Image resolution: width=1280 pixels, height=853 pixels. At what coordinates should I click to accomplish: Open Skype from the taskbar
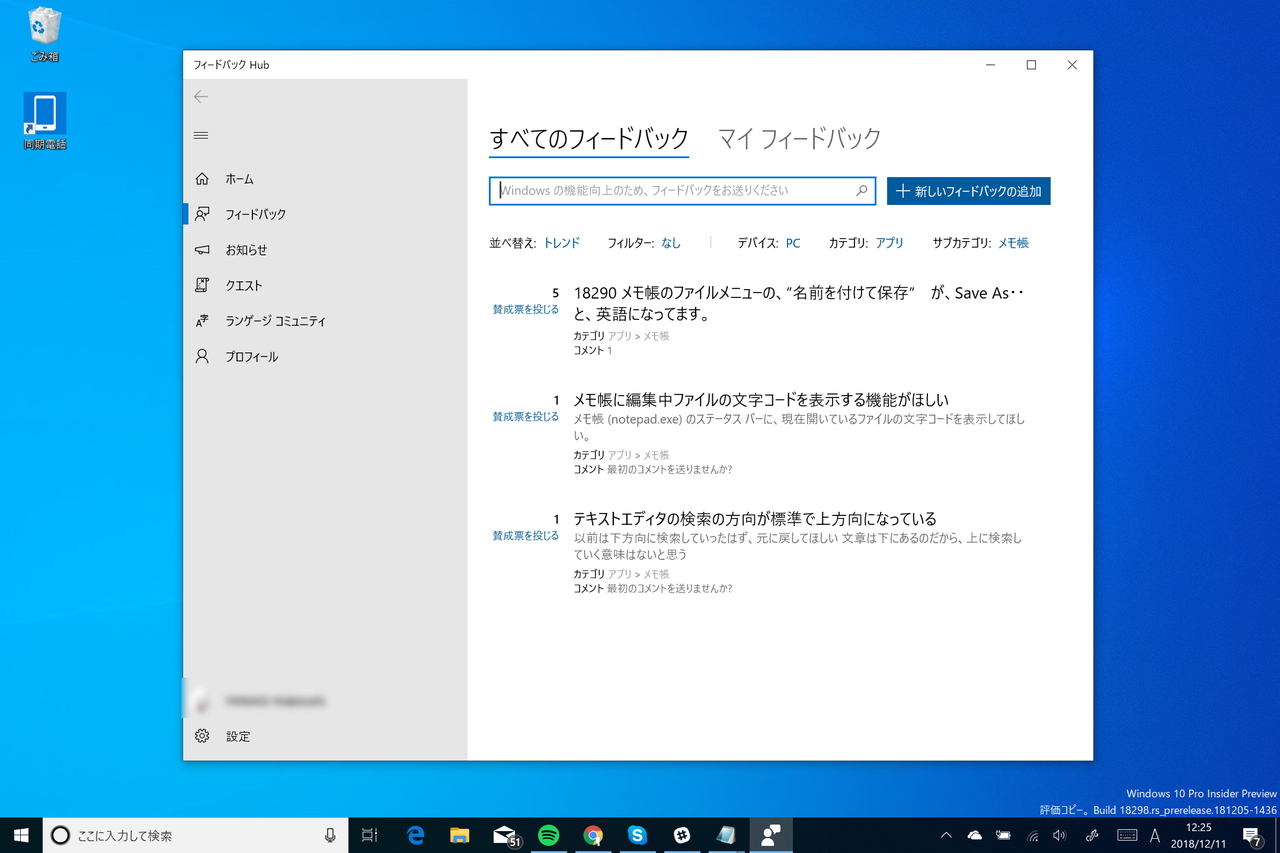tap(637, 835)
